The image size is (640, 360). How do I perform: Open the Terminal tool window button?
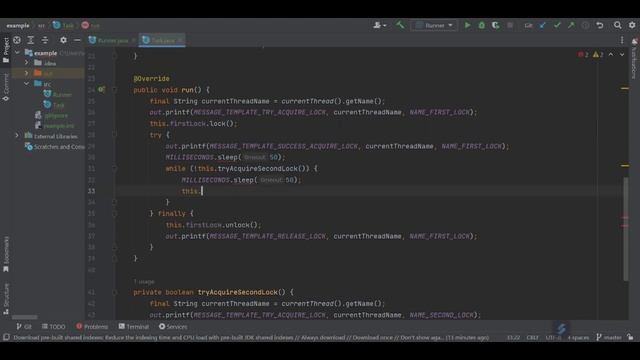[x=133, y=327]
